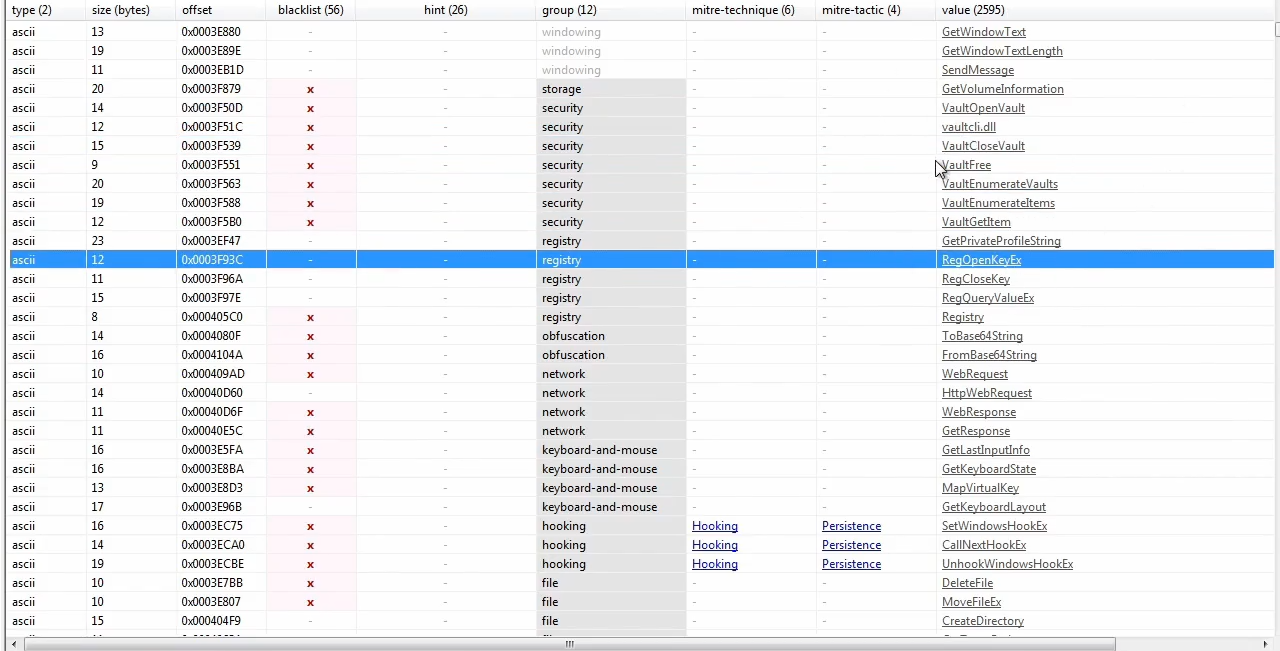1280x651 pixels.
Task: Click the MoveFileEx value link
Action: pos(971,602)
